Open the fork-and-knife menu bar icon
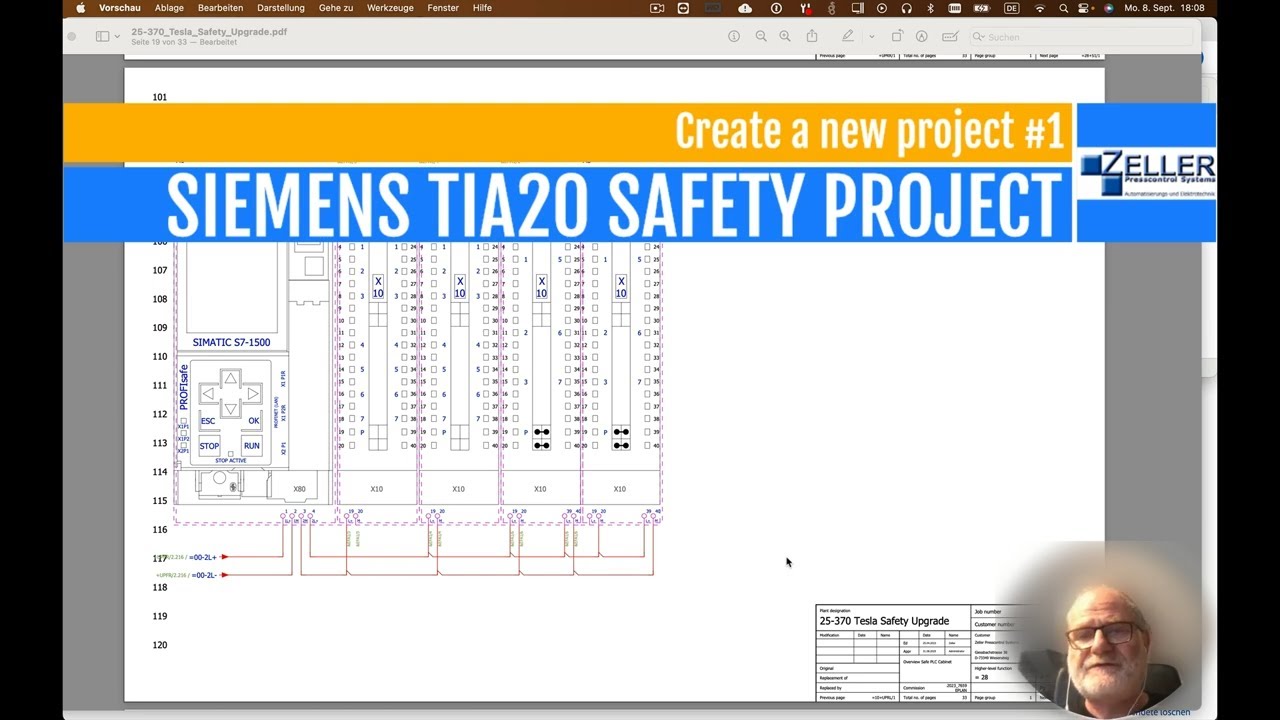Screen dimensions: 1280x720 (805, 8)
